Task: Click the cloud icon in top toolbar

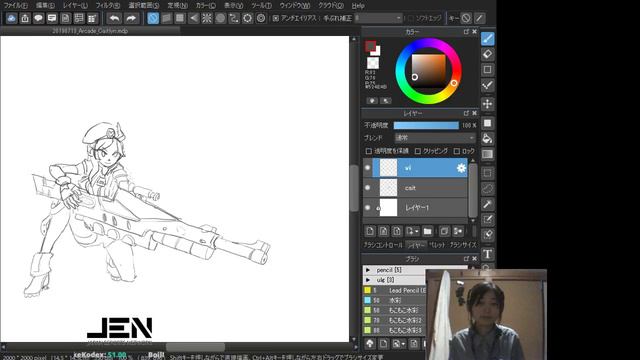Action: 11,18
